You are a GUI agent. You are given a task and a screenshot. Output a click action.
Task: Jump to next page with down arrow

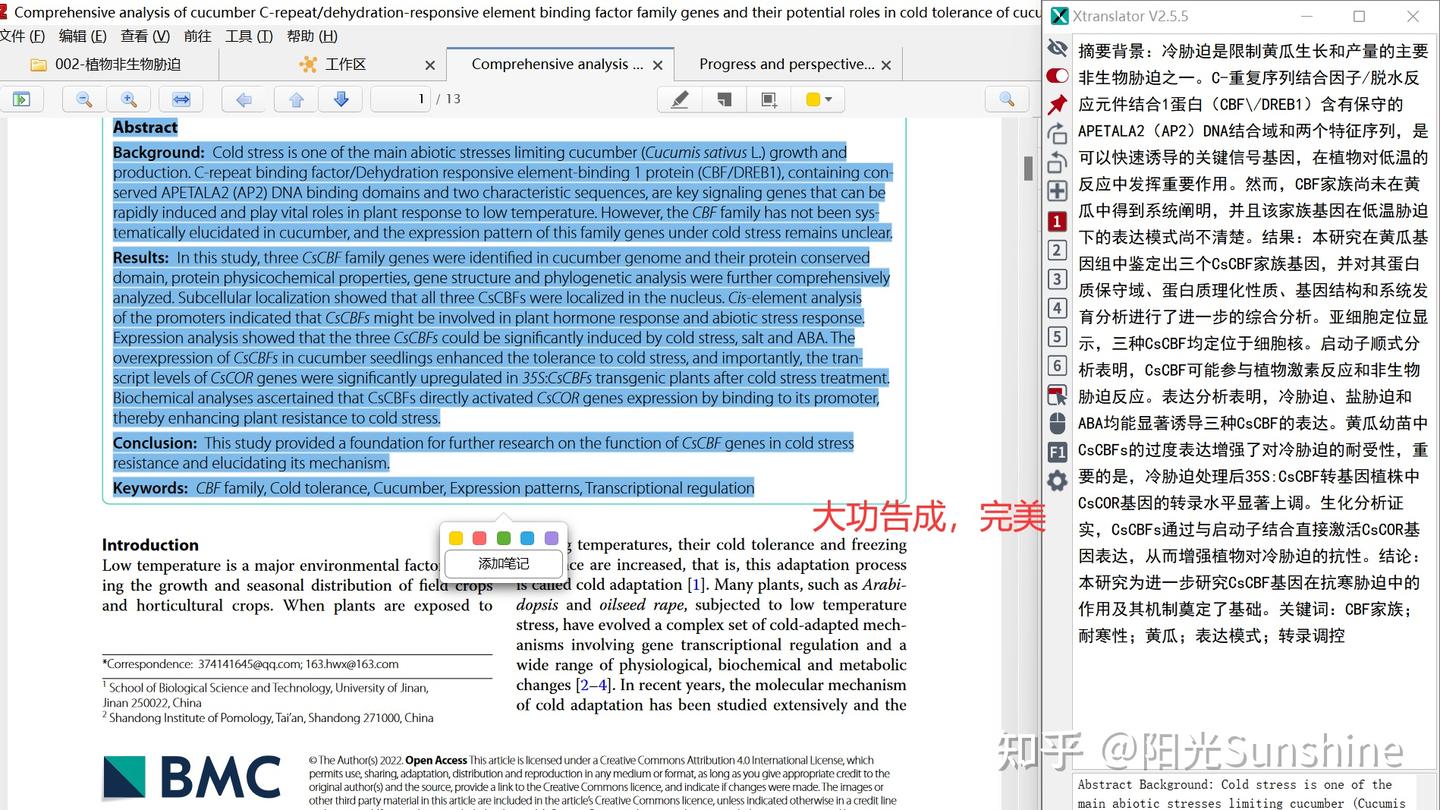tap(340, 99)
